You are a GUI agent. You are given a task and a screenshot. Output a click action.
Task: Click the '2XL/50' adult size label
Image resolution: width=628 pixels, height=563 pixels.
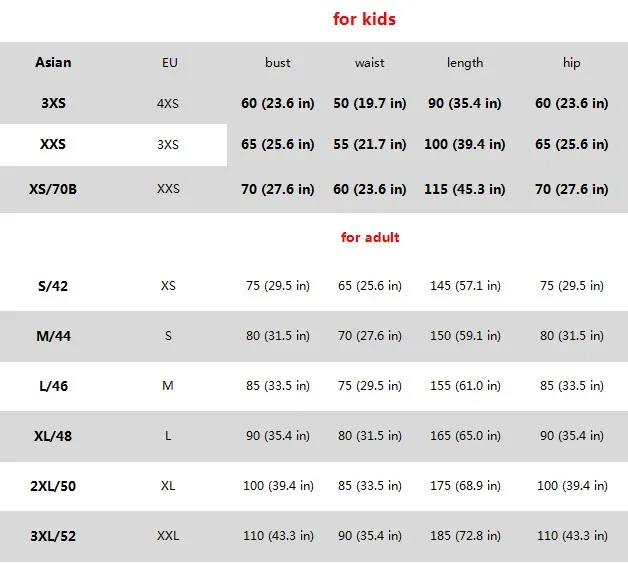click(53, 486)
